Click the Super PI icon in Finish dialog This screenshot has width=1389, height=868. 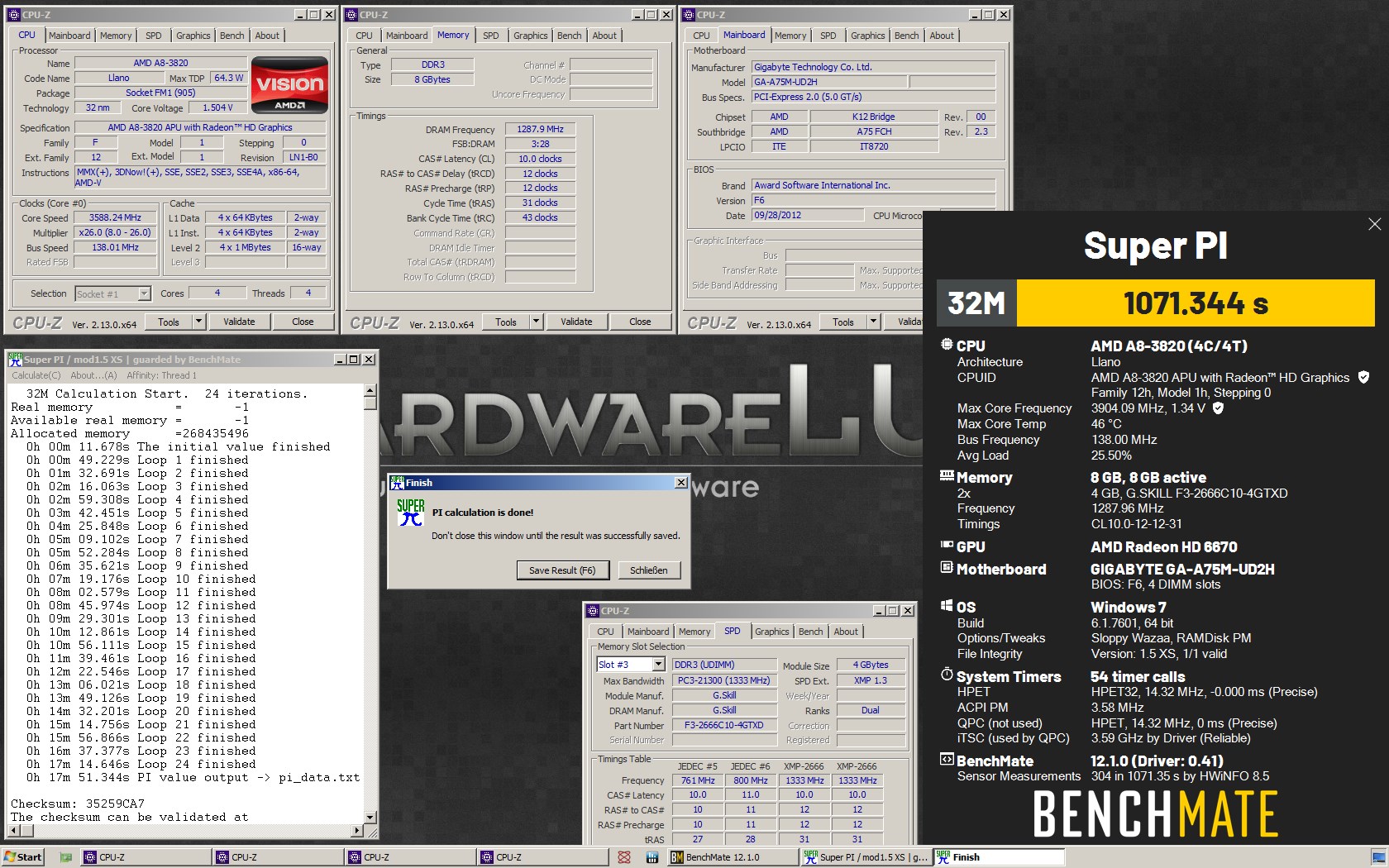411,513
